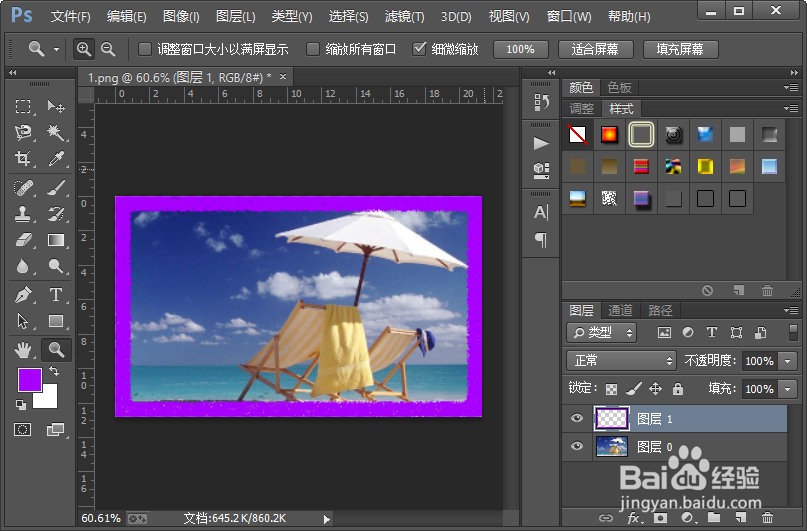Screen dimensions: 807x531
Task: Open the blend mode 正常 dropdown
Action: pyautogui.click(x=621, y=361)
